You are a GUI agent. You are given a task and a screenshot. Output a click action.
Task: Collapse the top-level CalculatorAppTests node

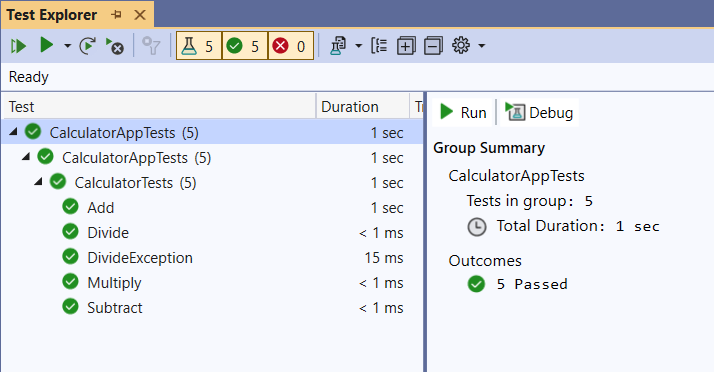pyautogui.click(x=14, y=132)
